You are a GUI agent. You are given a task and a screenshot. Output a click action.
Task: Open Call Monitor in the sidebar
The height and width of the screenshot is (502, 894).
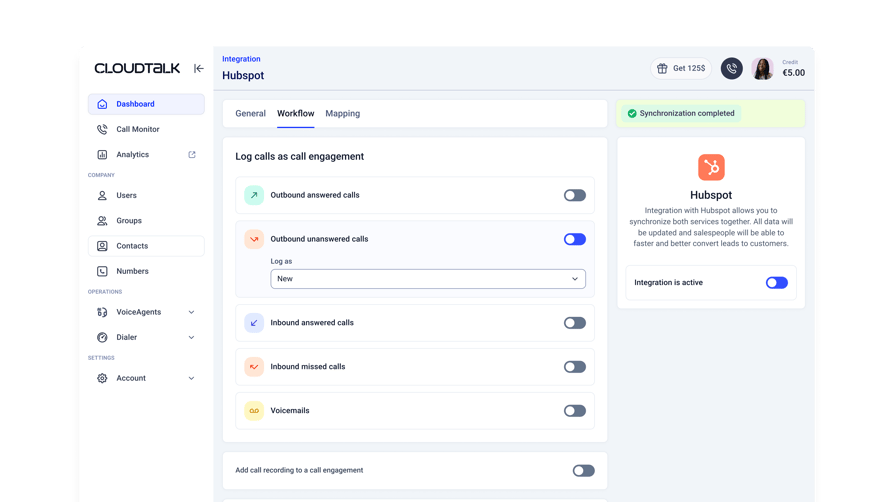[x=146, y=129]
